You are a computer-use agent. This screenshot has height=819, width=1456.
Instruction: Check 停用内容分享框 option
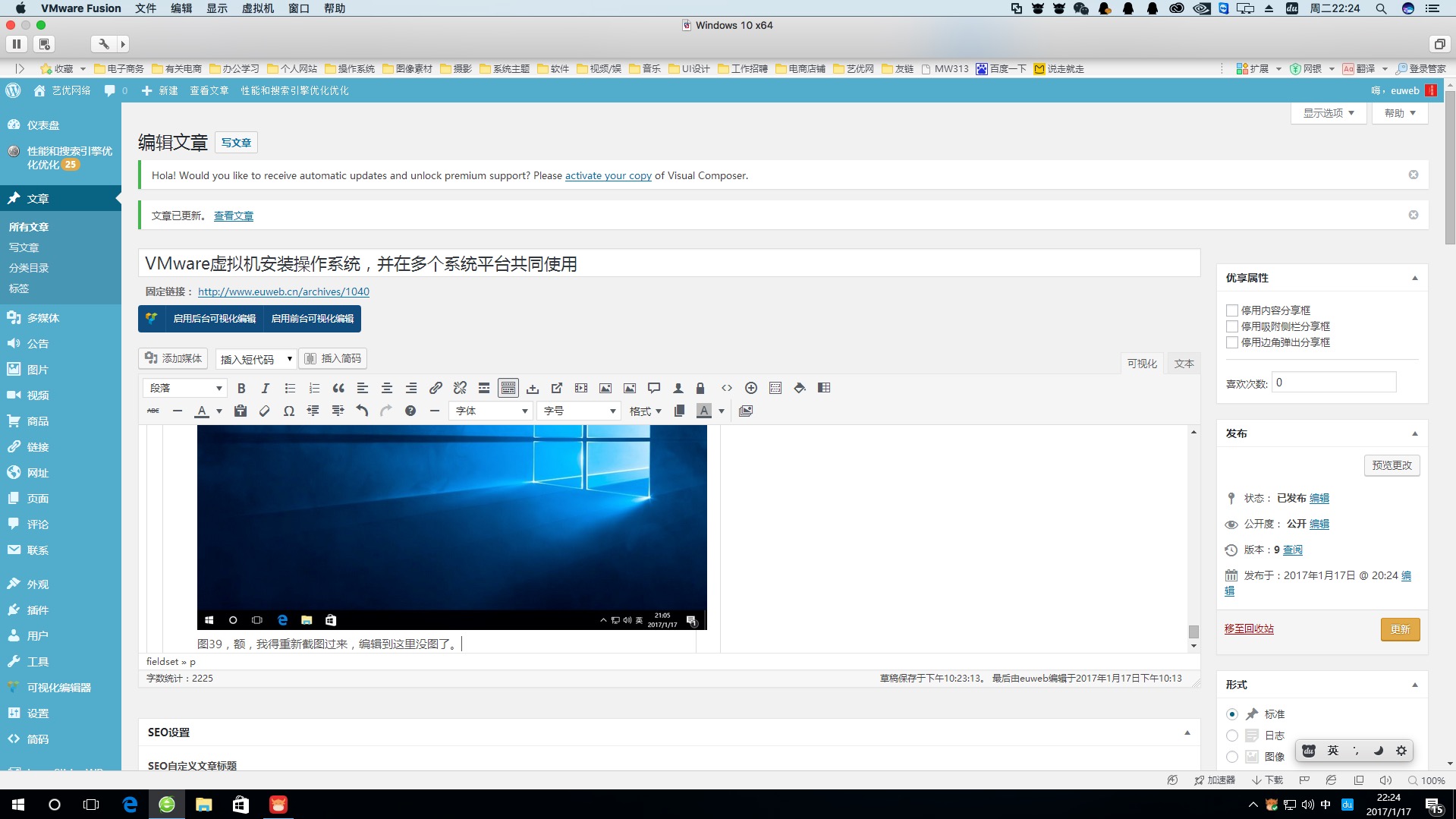pyautogui.click(x=1232, y=310)
